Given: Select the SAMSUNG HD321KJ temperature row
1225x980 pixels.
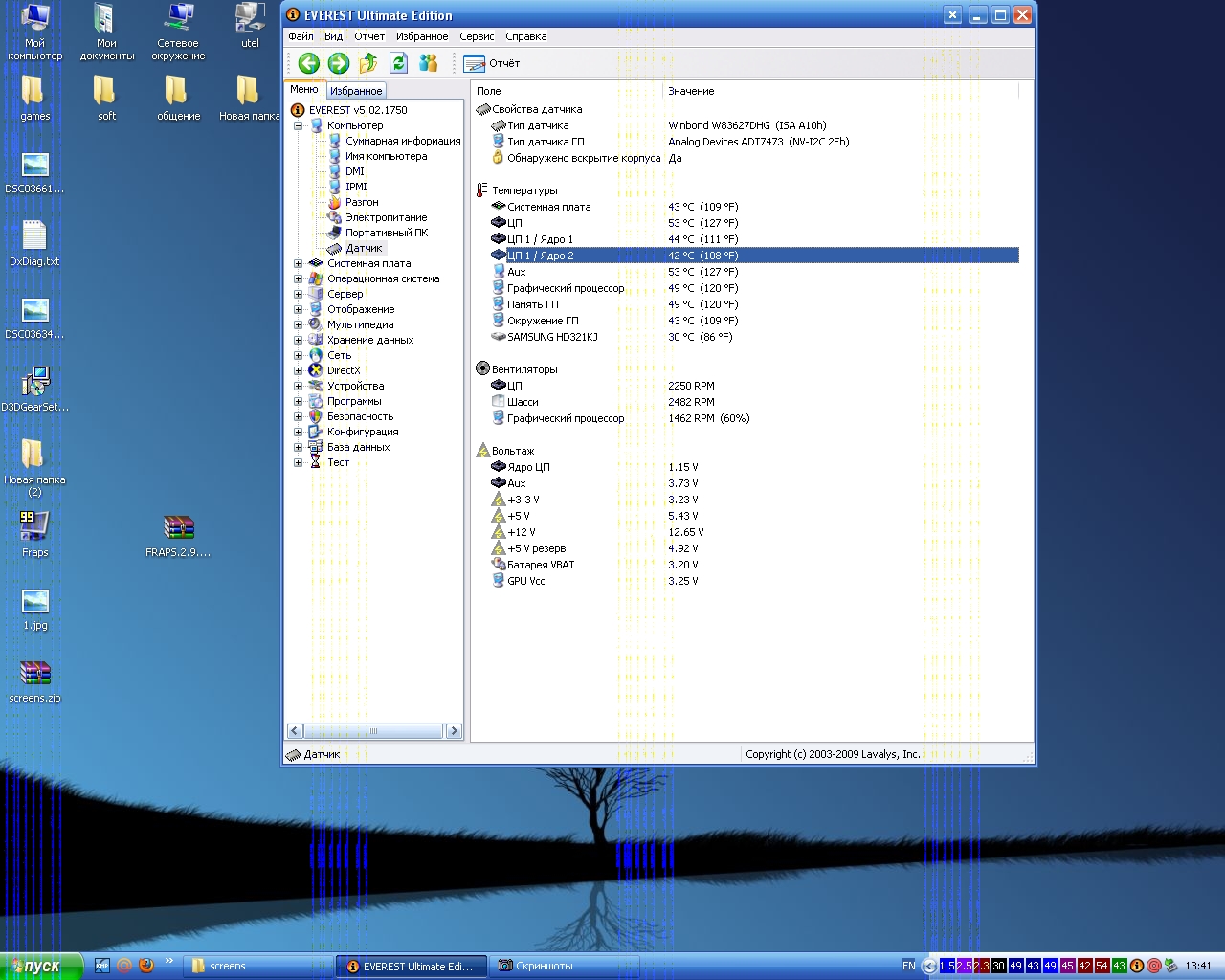Looking at the screenshot, I should 754,337.
